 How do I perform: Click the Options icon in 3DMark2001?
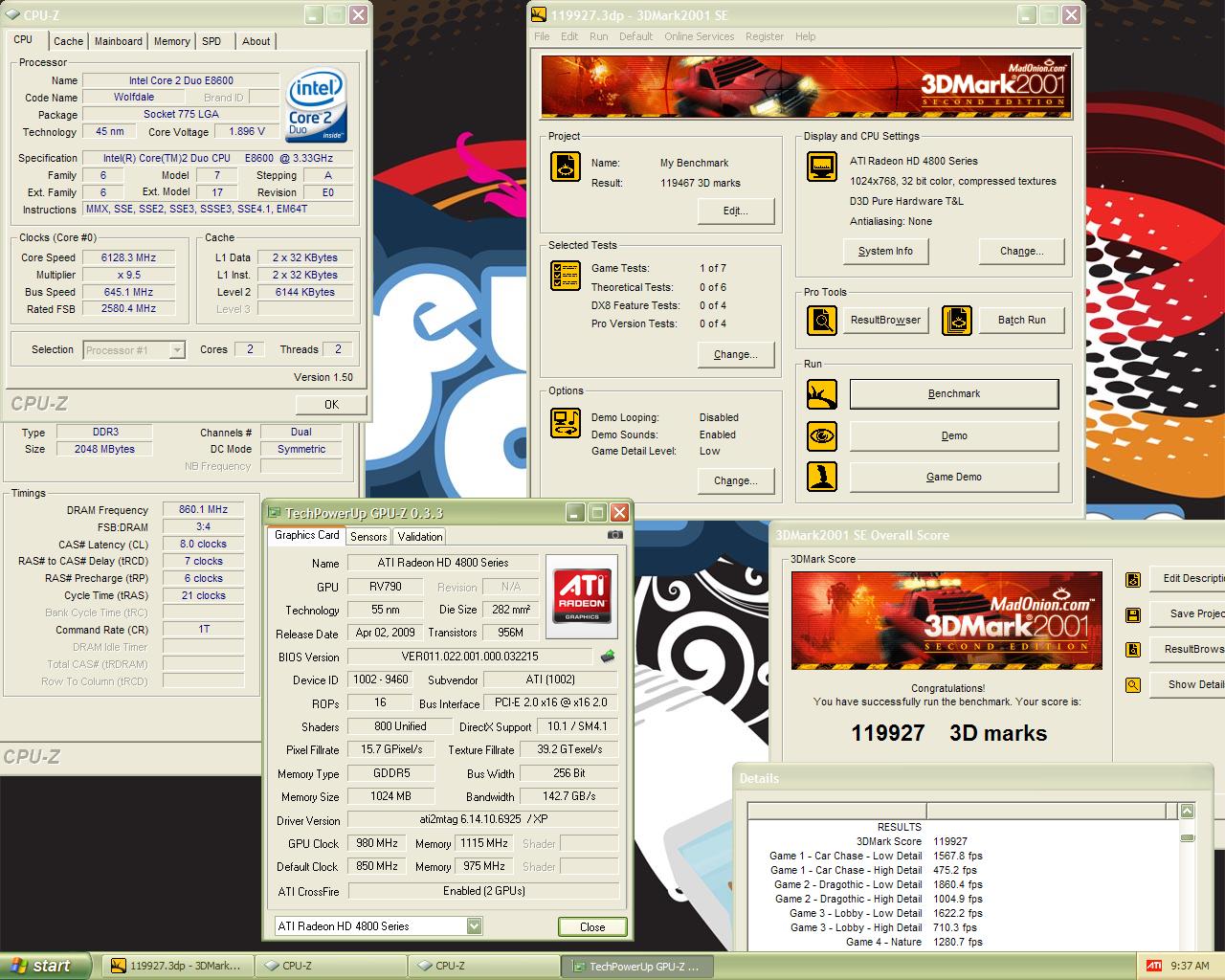pyautogui.click(x=566, y=422)
